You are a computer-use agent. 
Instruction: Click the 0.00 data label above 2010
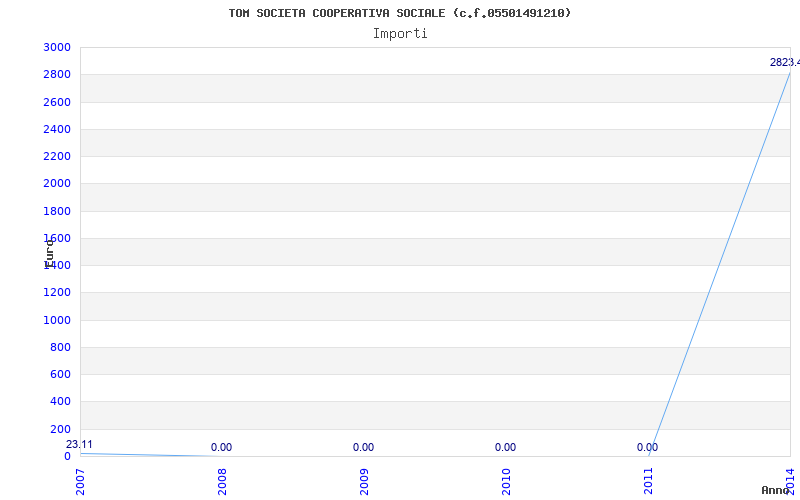505,447
